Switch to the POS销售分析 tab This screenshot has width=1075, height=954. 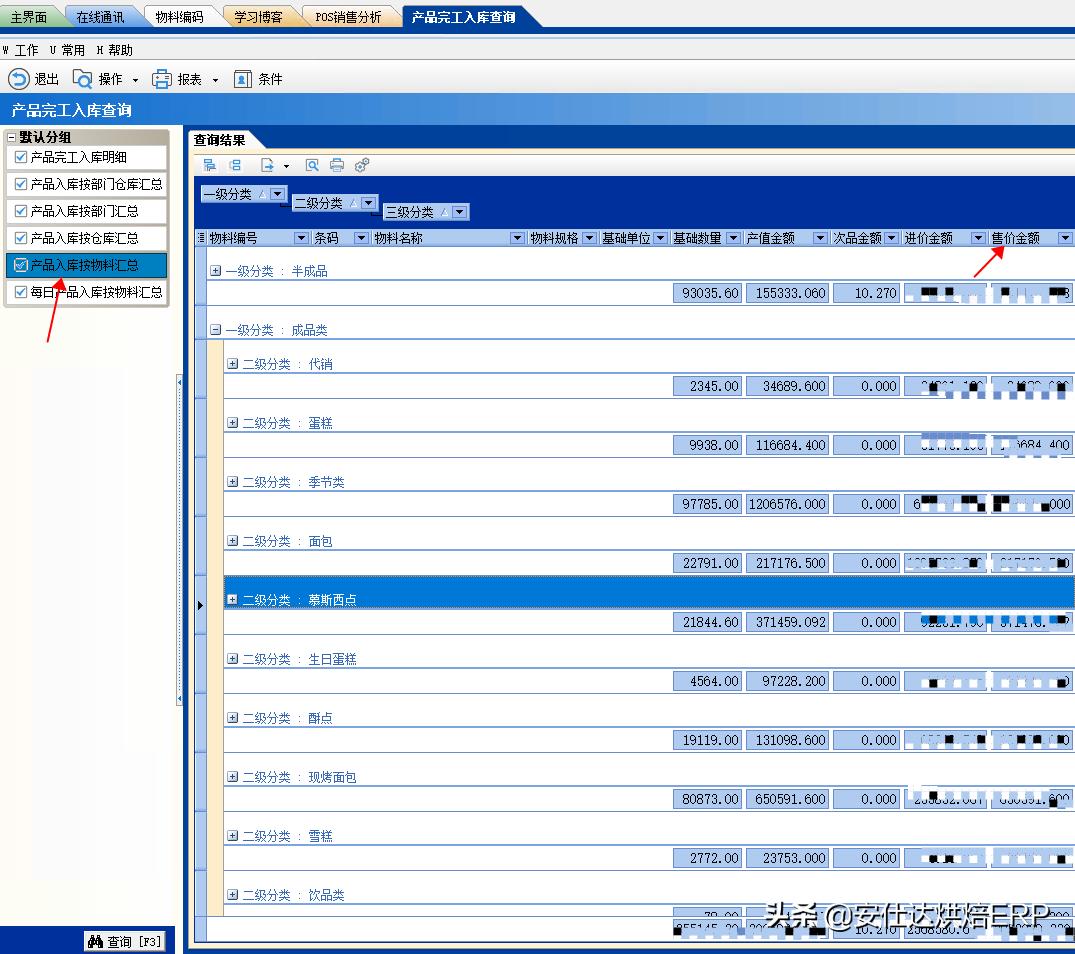[x=348, y=17]
